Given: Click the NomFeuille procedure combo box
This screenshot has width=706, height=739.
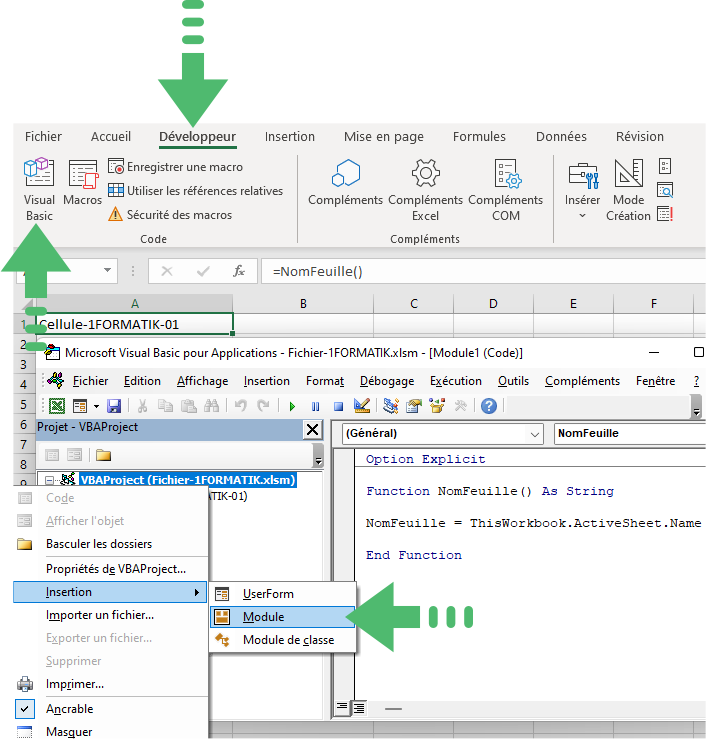Looking at the screenshot, I should [630, 433].
